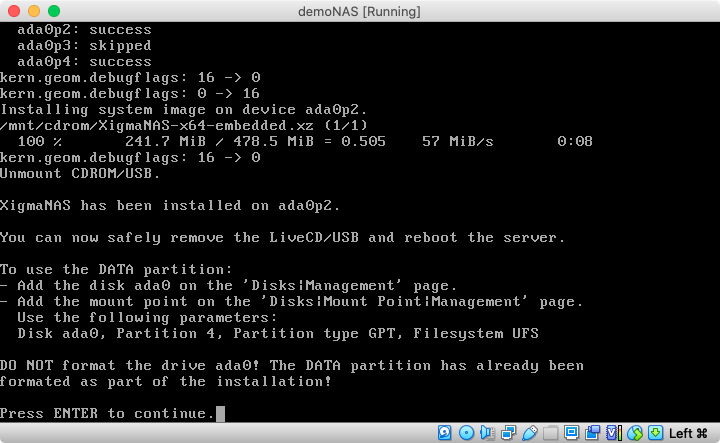
Task: Click the network adapters status icon
Action: point(508,433)
